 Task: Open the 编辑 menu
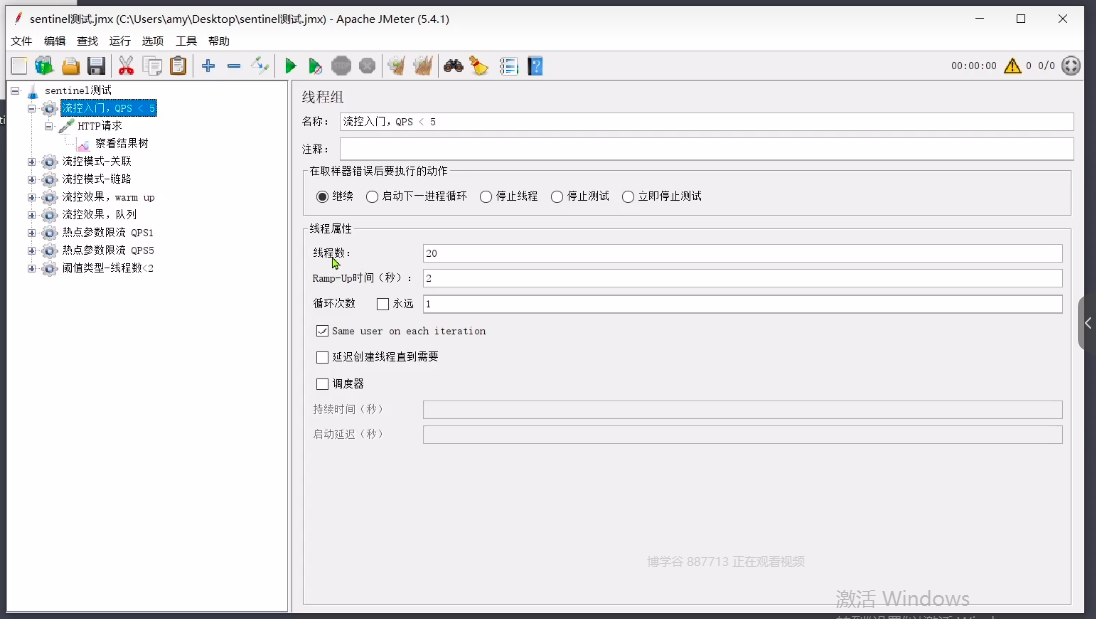55,41
